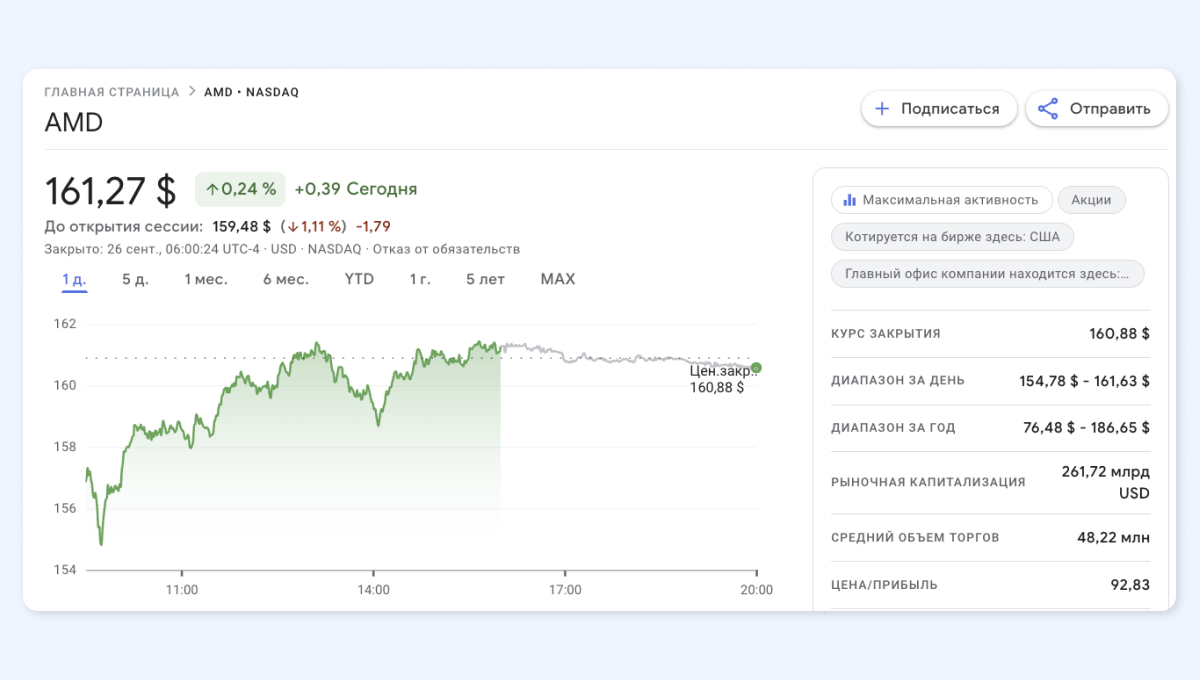
Task: Click the -1,79 pre-market change
Action: pyautogui.click(x=373, y=226)
